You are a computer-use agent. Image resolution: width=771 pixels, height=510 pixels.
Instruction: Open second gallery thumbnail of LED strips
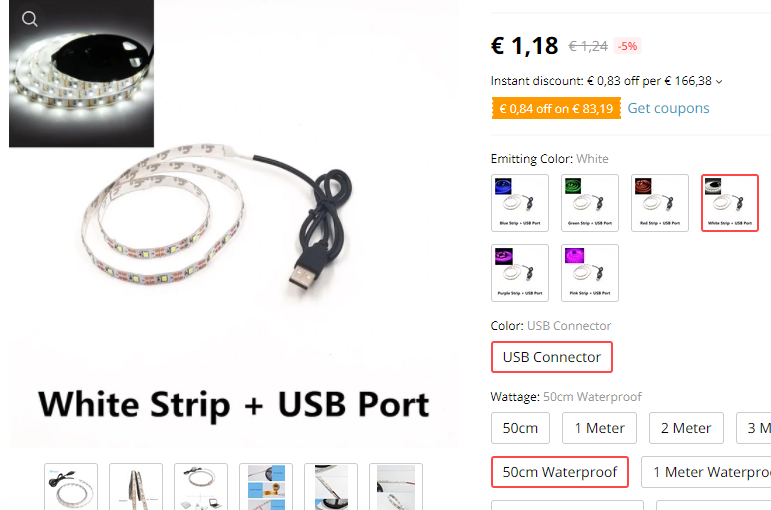coord(136,486)
